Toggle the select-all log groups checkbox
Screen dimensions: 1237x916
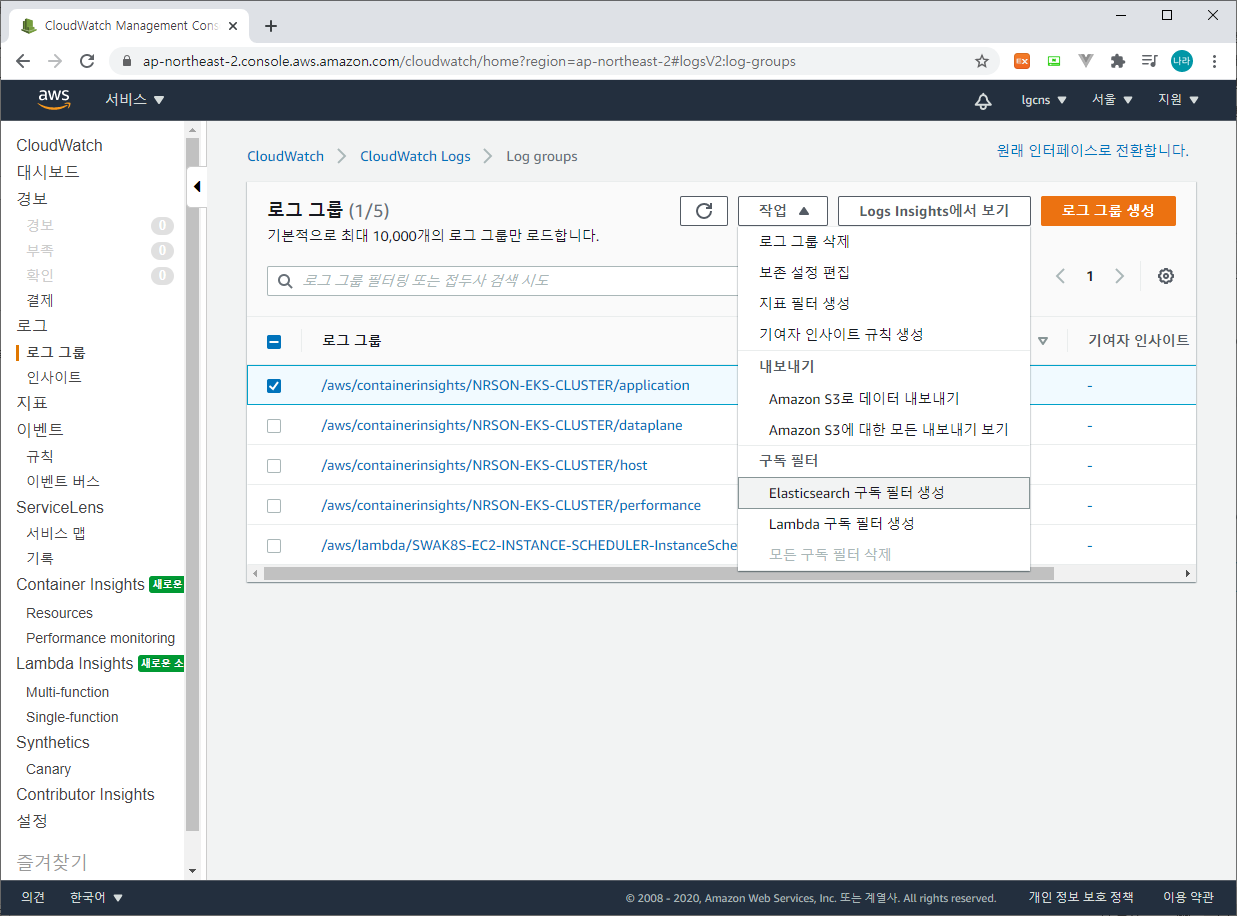pos(274,341)
